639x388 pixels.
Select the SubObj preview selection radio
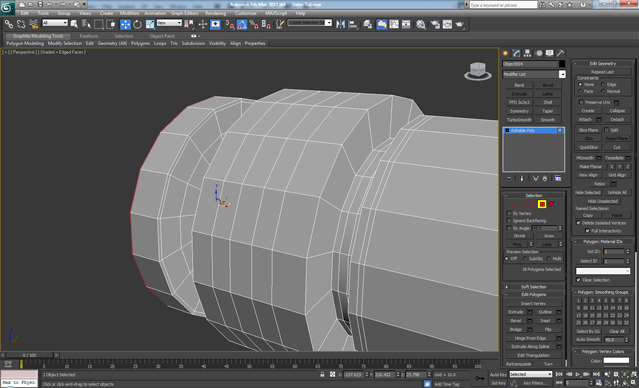pos(525,259)
